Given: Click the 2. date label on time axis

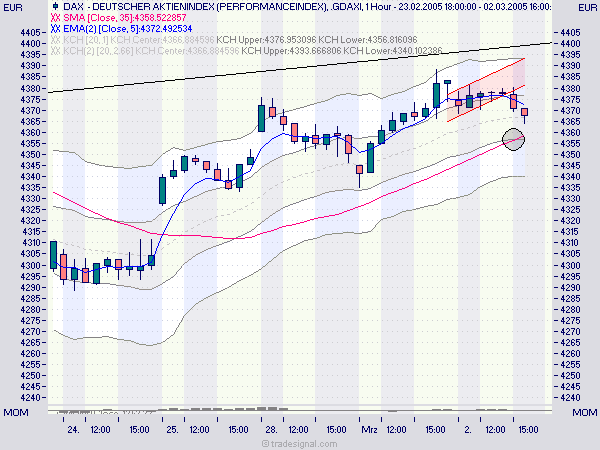Looking at the screenshot, I should pos(468,430).
